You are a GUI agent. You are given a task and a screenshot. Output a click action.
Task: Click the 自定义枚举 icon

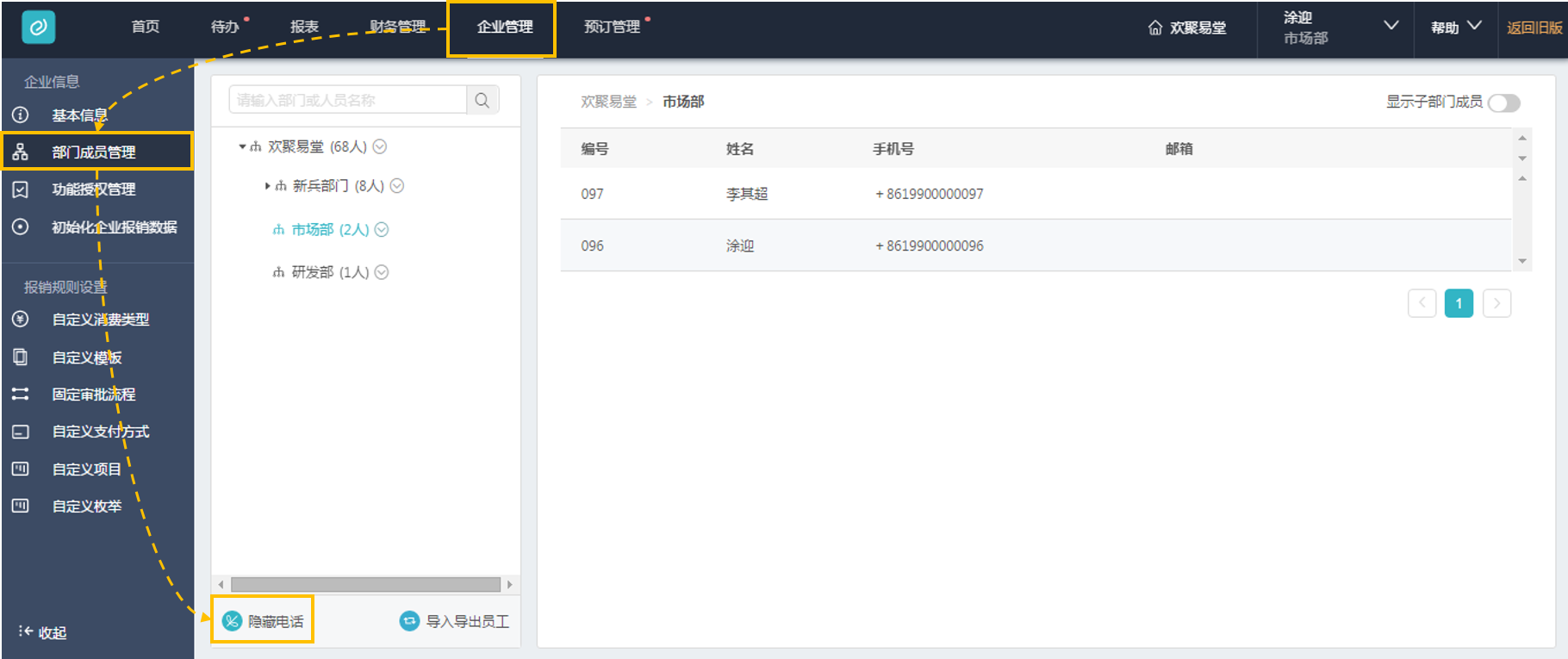(21, 506)
